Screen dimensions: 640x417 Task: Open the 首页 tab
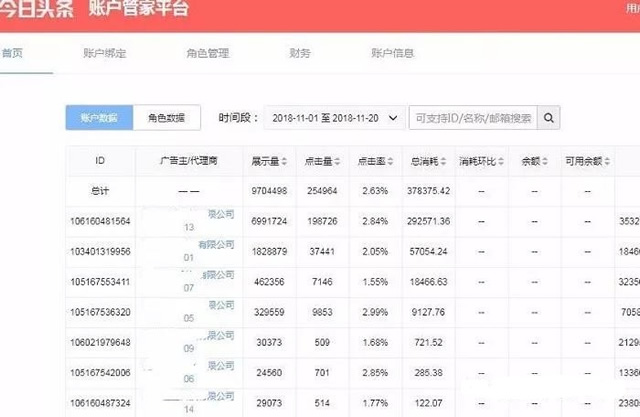(13, 52)
